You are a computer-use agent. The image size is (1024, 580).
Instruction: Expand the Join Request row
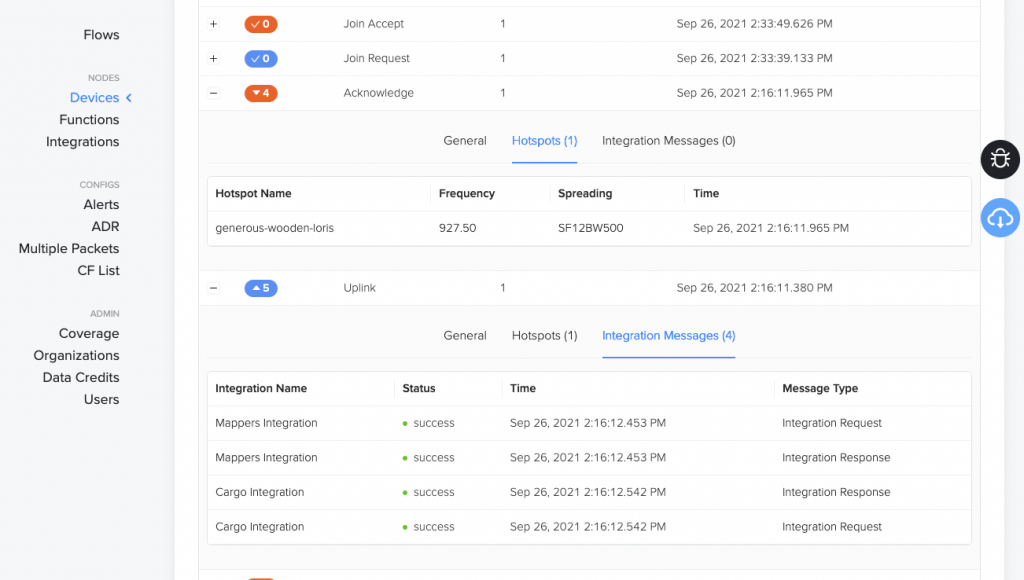(x=214, y=59)
